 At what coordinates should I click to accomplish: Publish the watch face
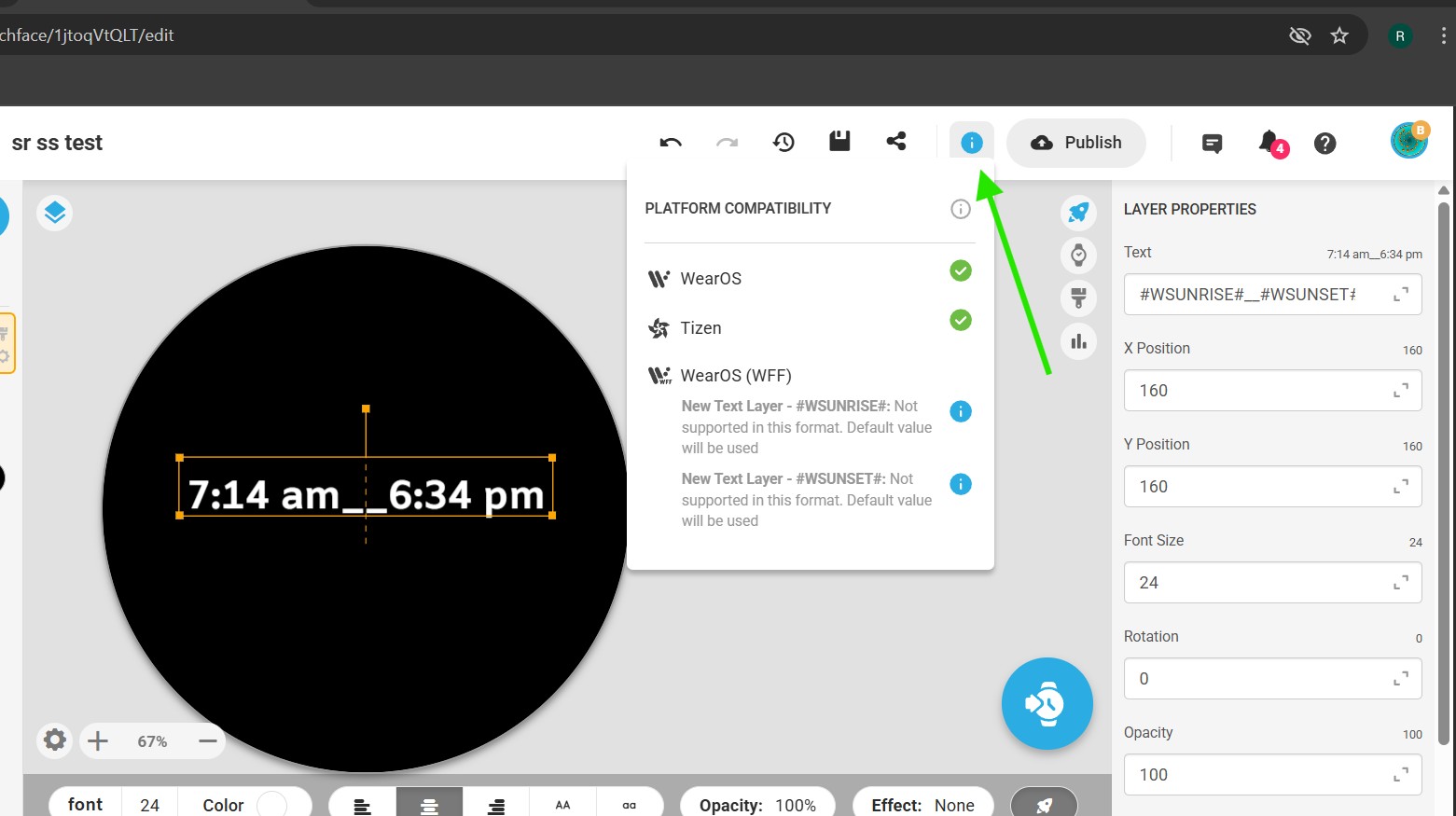tap(1075, 143)
